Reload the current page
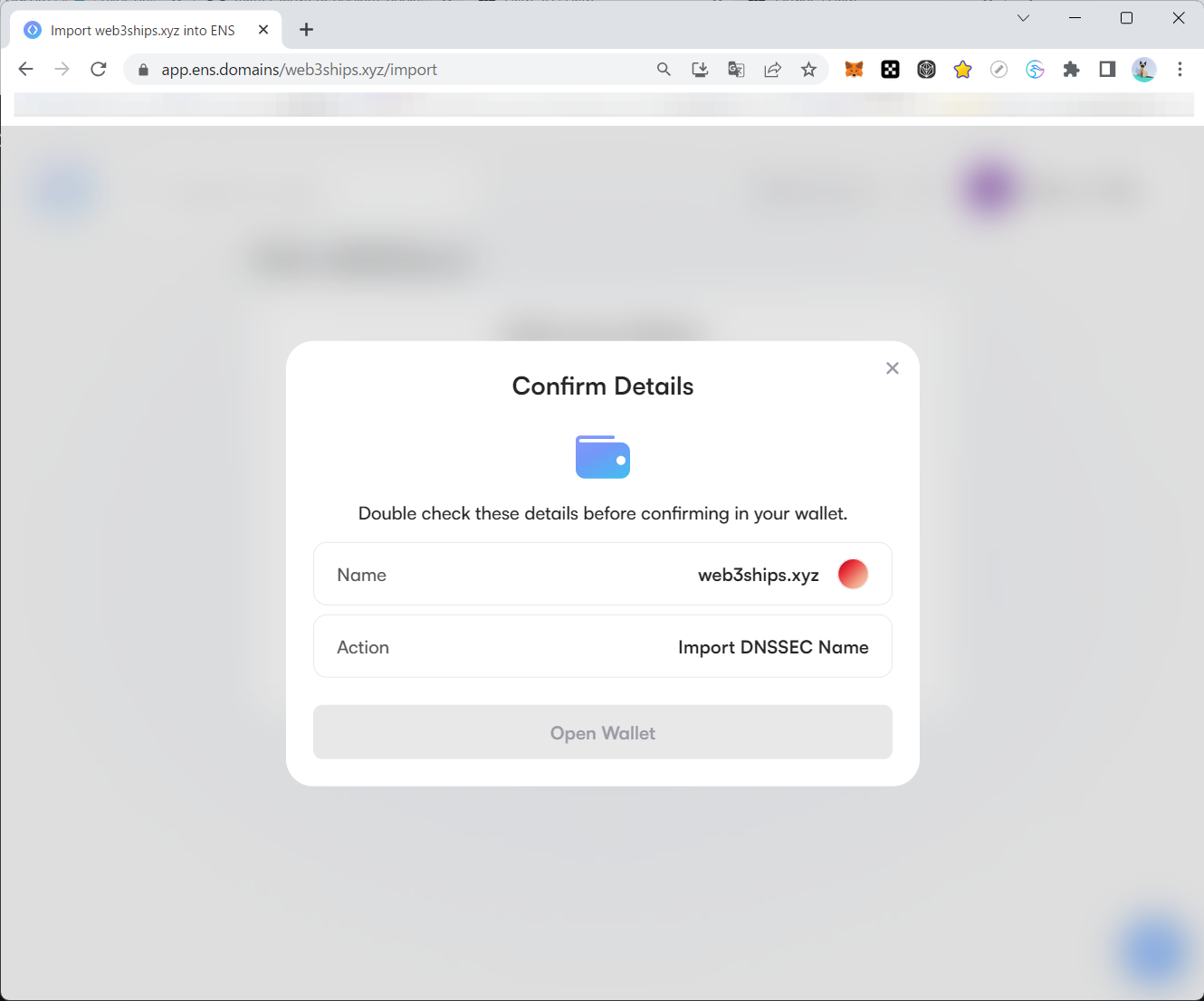 (x=99, y=70)
